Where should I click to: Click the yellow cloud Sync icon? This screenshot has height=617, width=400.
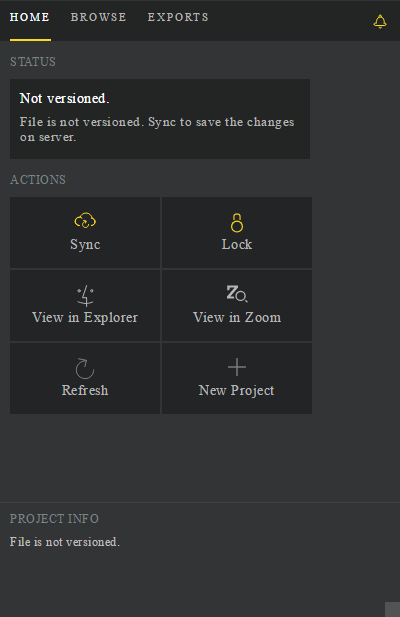(85, 221)
